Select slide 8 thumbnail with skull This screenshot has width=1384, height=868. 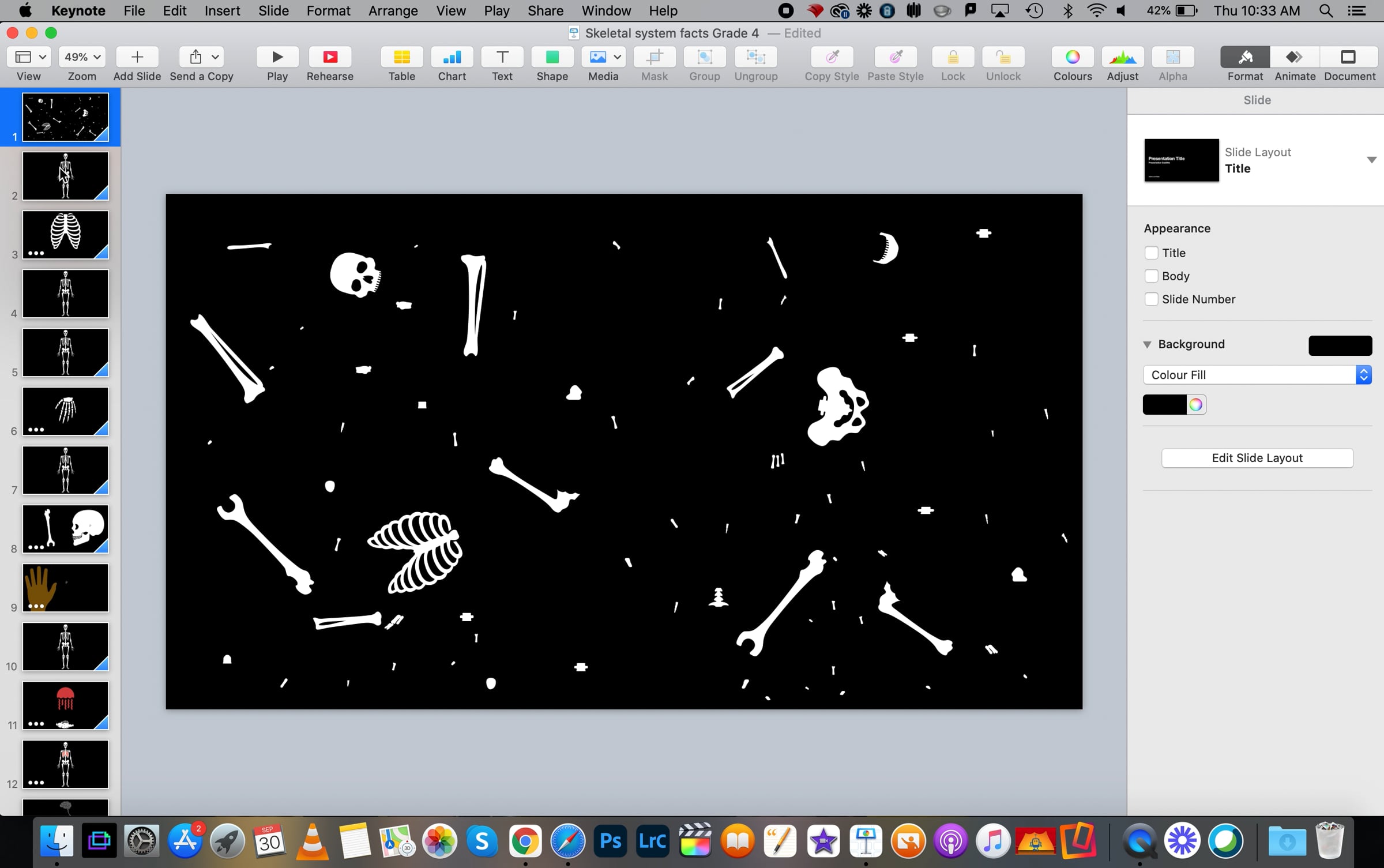click(65, 529)
